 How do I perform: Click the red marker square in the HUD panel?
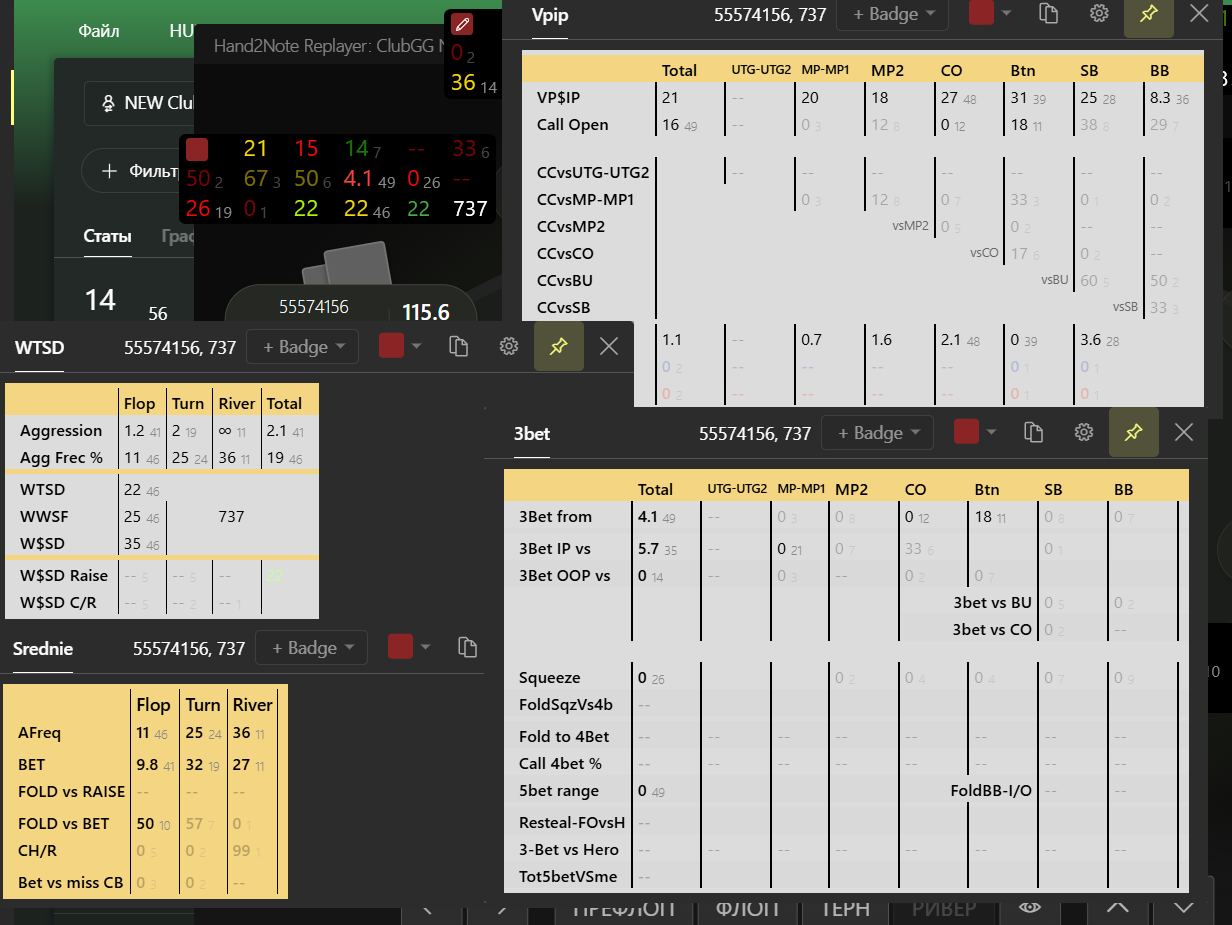tap(197, 150)
